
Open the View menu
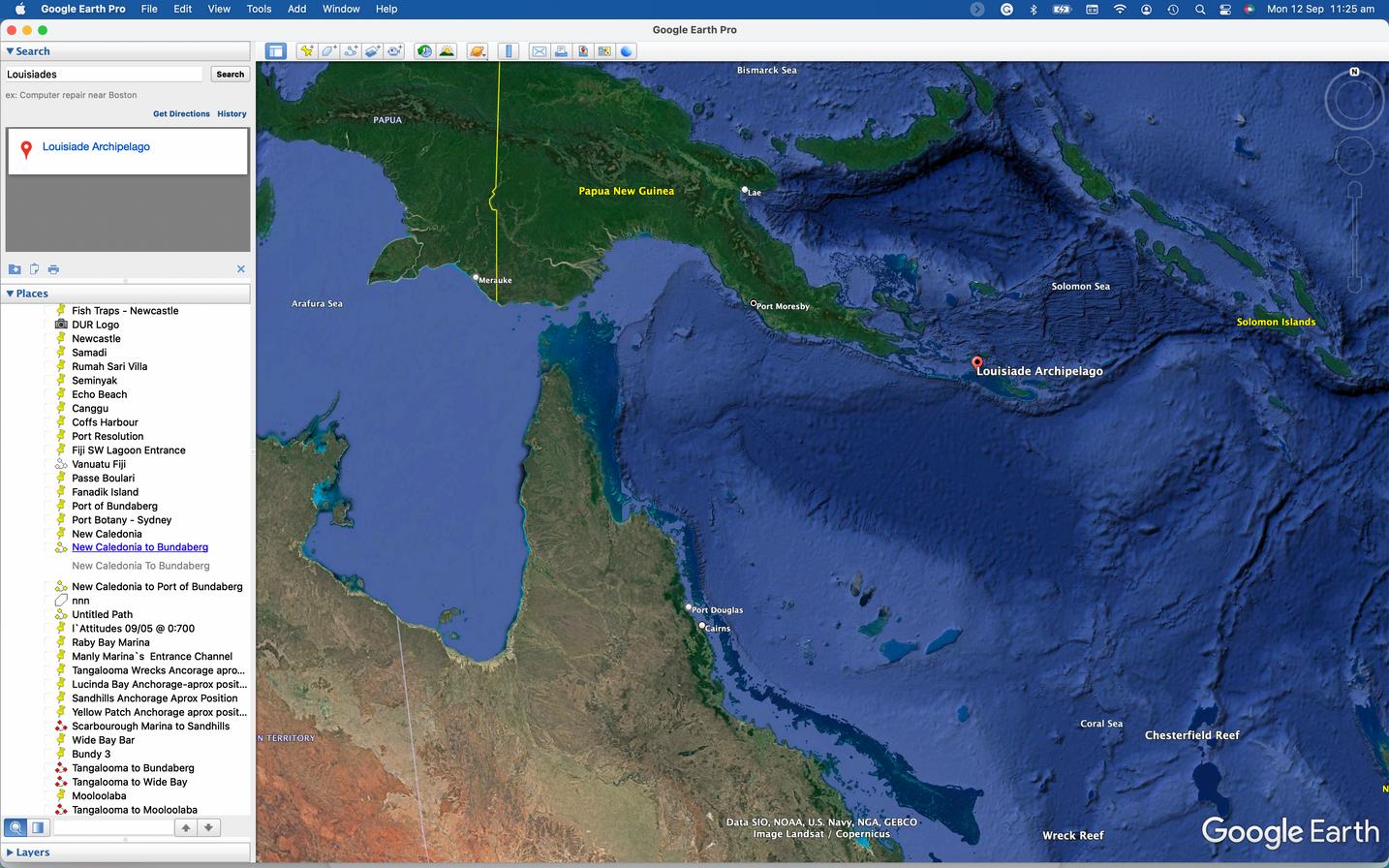click(x=219, y=9)
